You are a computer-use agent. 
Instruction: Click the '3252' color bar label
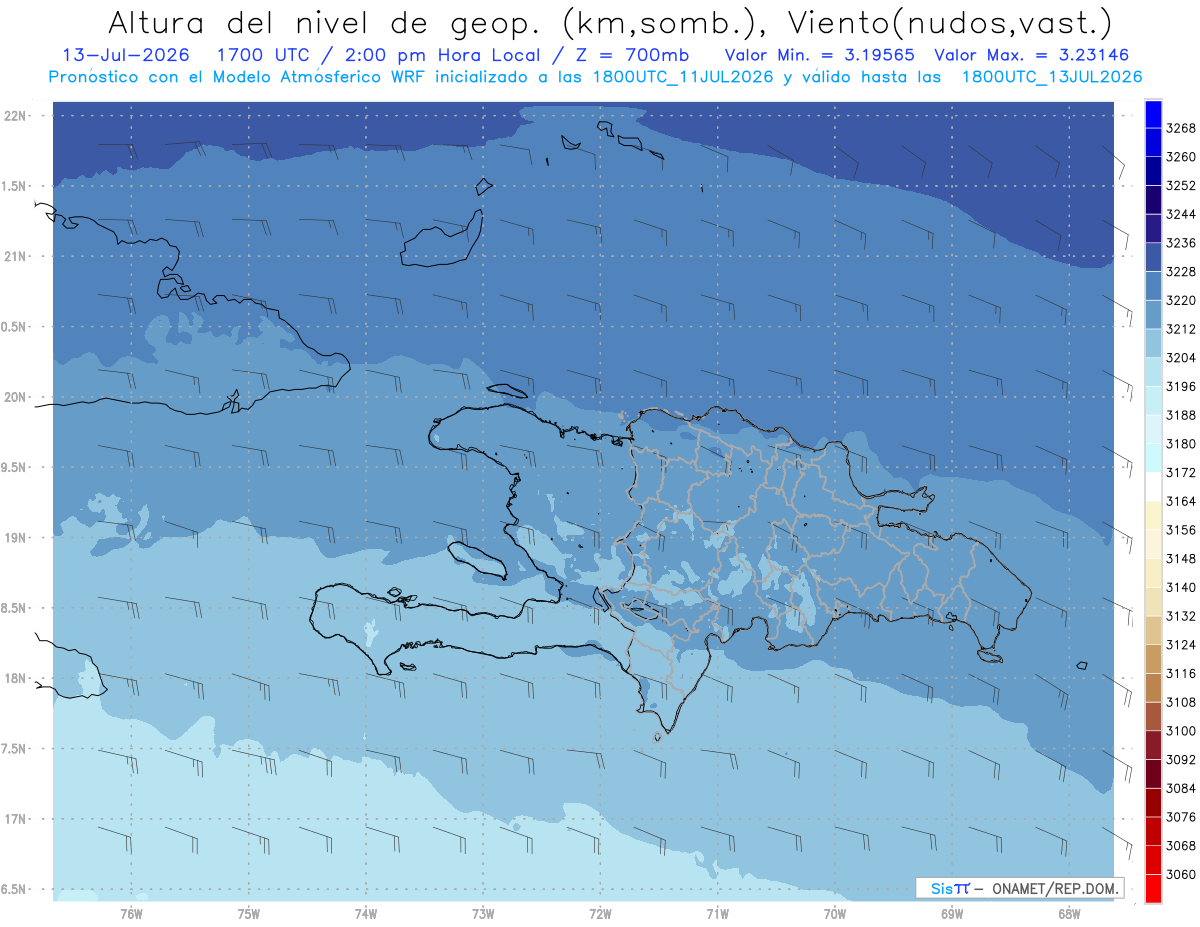tap(1181, 186)
